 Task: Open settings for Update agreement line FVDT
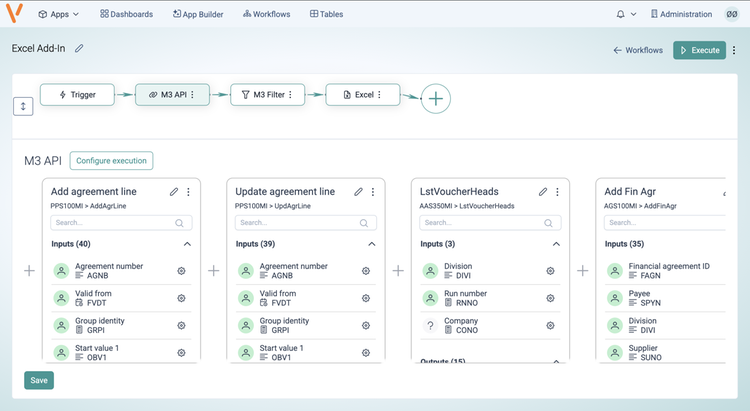366,298
